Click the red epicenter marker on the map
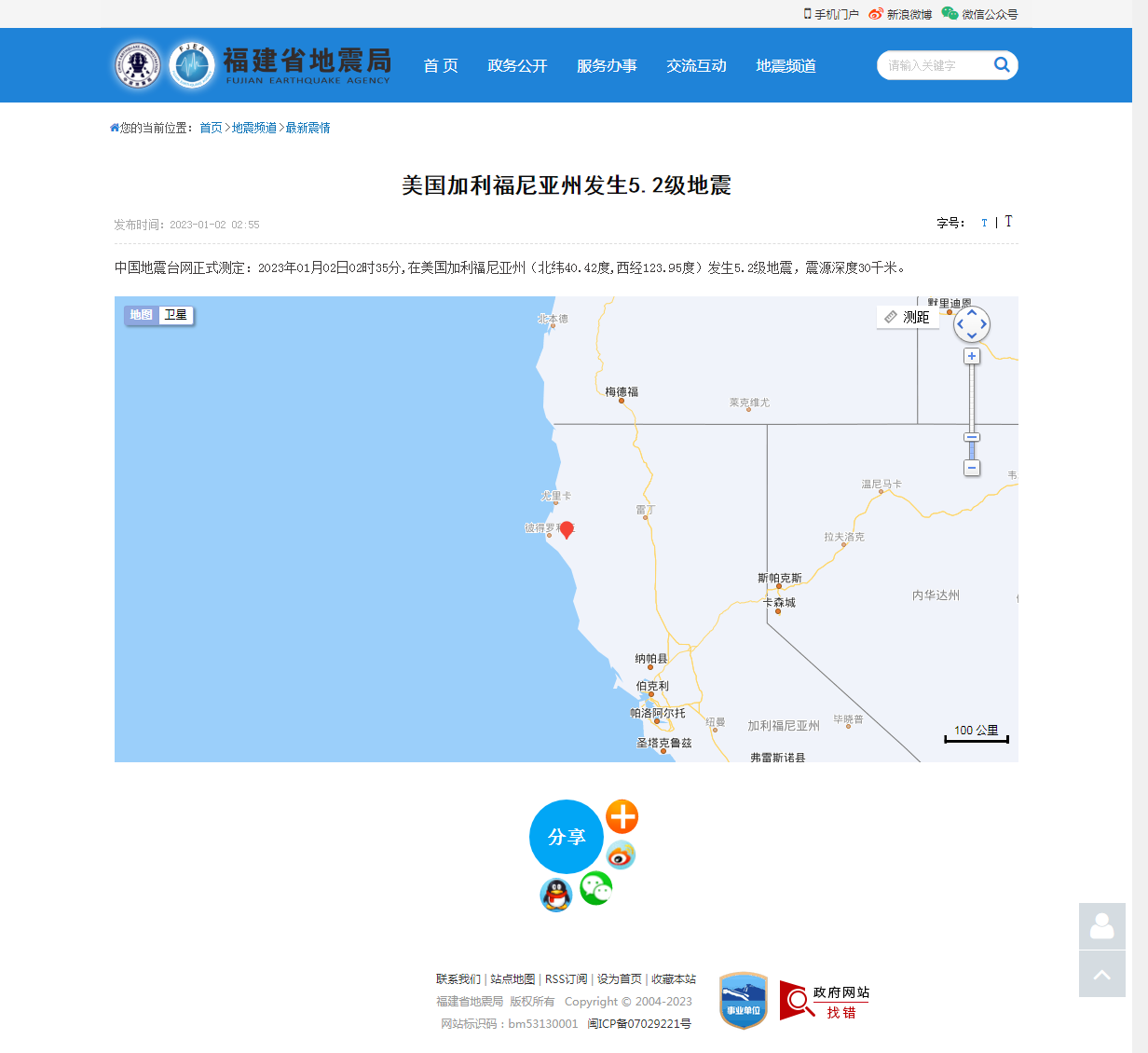This screenshot has width=1148, height=1053. pyautogui.click(x=567, y=529)
